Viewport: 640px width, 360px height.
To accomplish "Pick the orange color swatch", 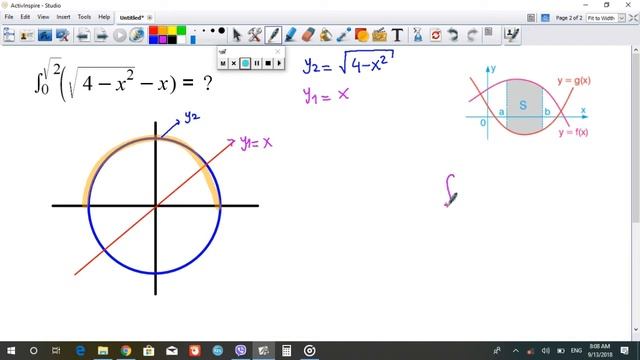I will click(163, 31).
